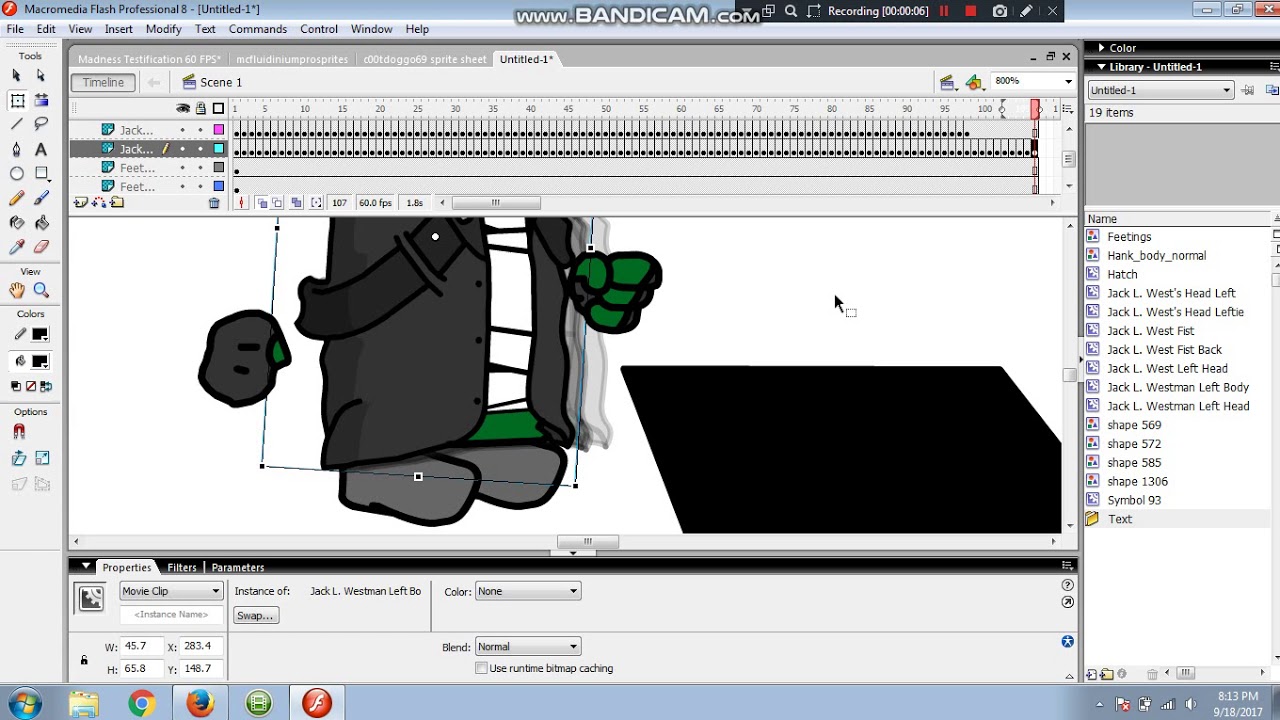Viewport: 1280px width, 720px height.
Task: Select the Pencil tool
Action: [x=17, y=198]
